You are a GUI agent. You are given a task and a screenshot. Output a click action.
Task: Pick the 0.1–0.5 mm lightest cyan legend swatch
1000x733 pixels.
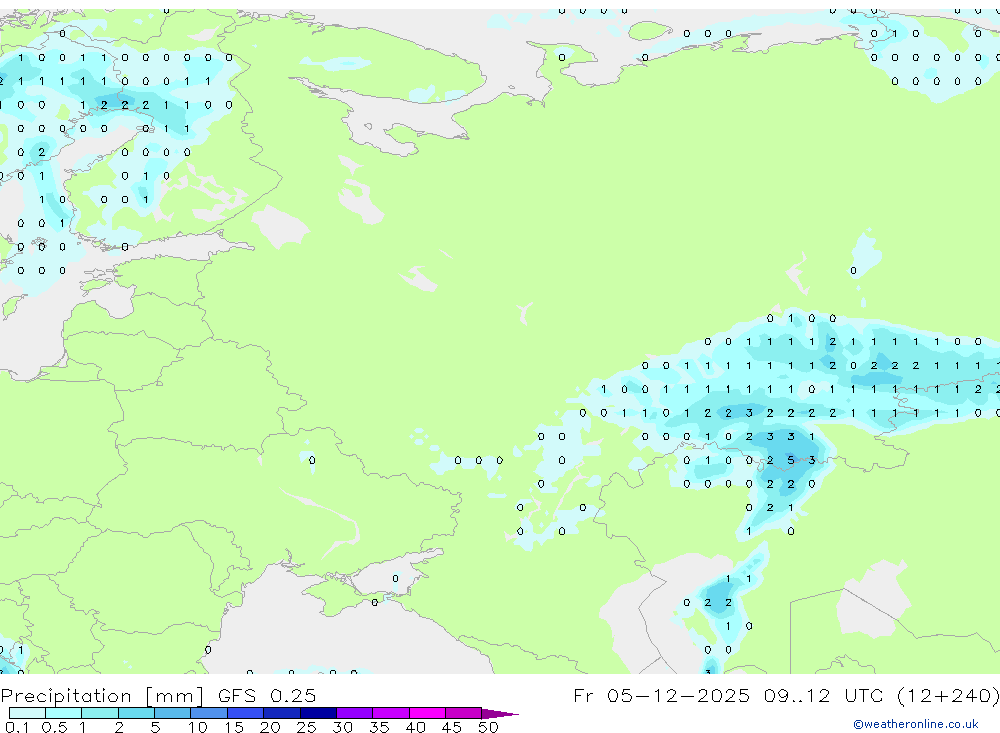27,713
